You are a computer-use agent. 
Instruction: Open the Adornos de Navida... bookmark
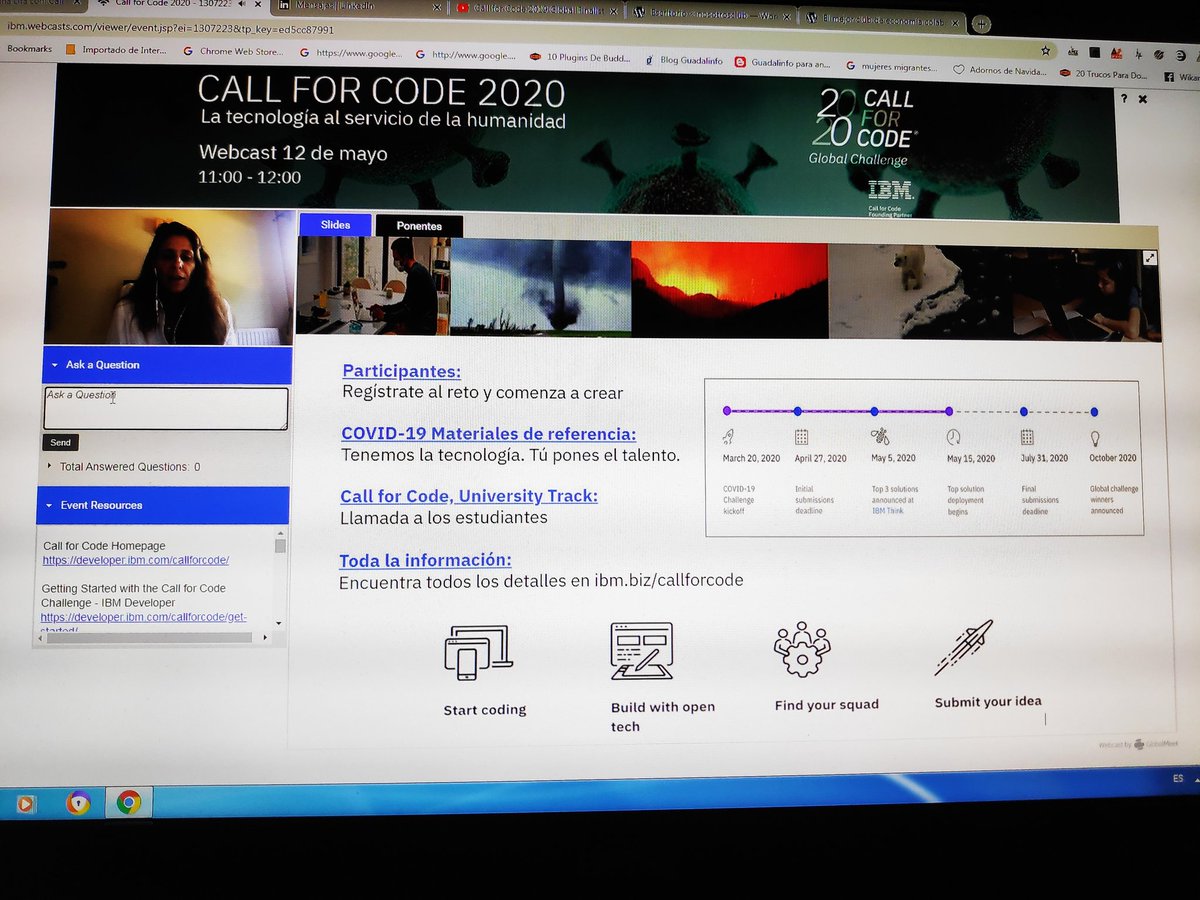pos(1000,71)
